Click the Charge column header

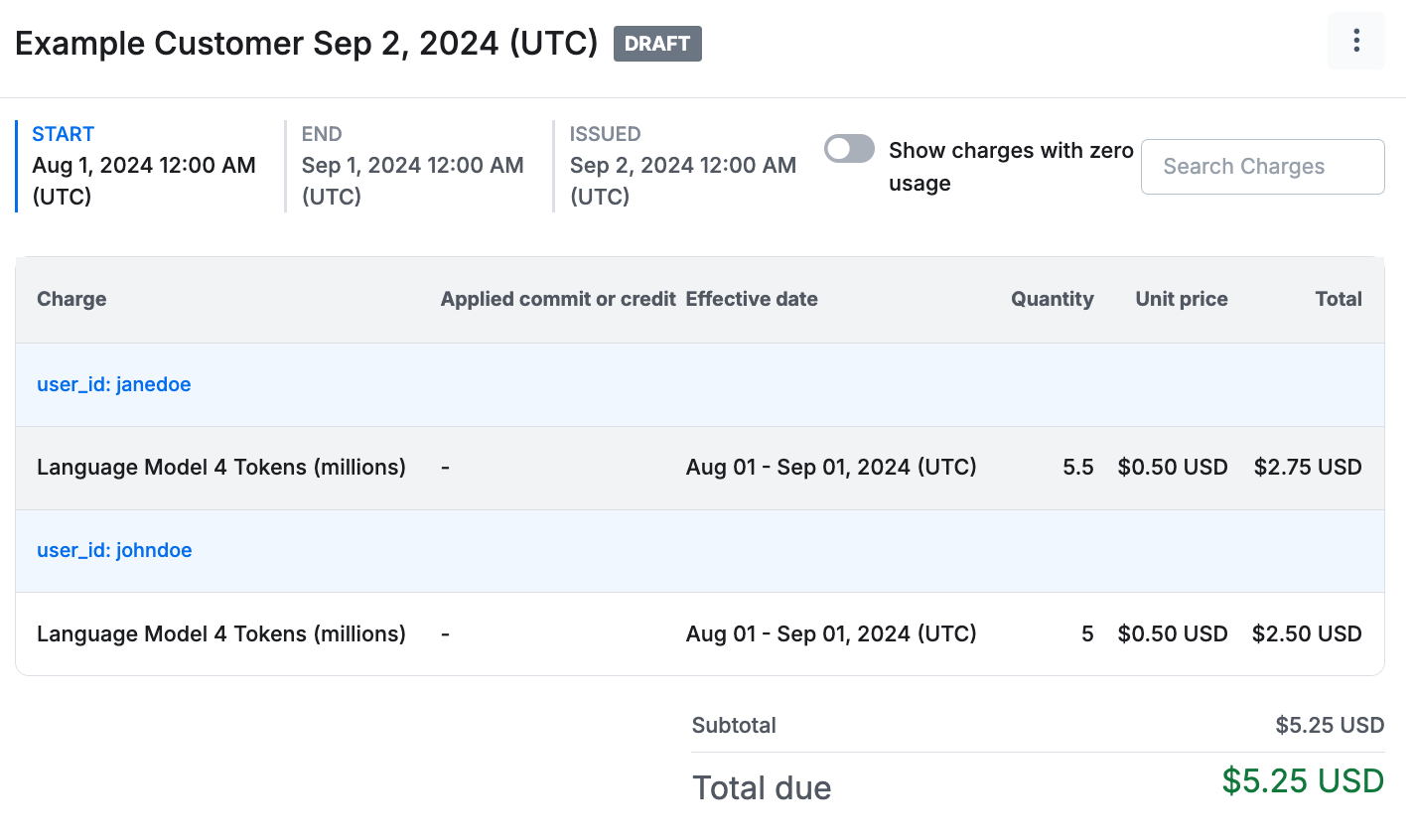point(71,299)
